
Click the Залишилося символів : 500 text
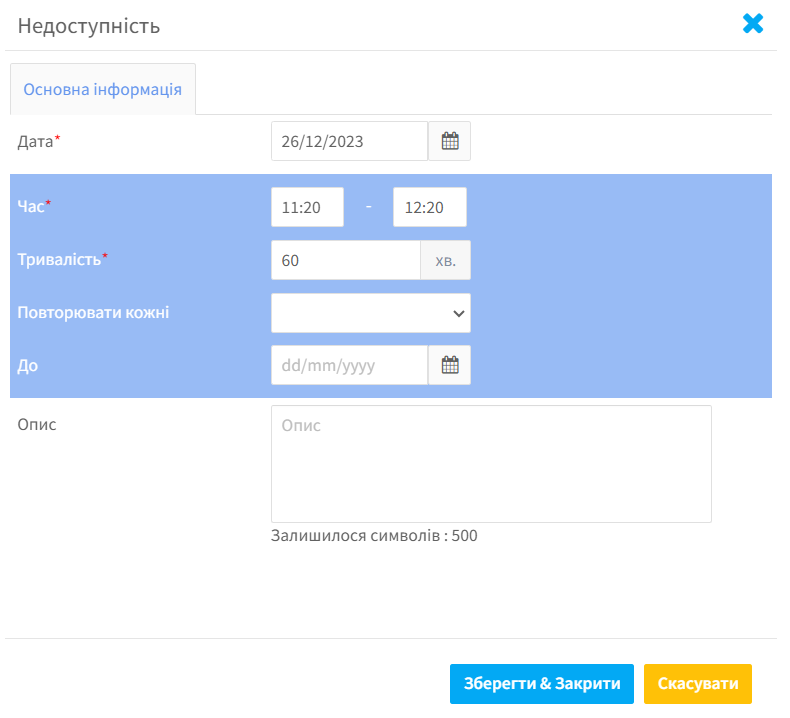pyautogui.click(x=374, y=536)
